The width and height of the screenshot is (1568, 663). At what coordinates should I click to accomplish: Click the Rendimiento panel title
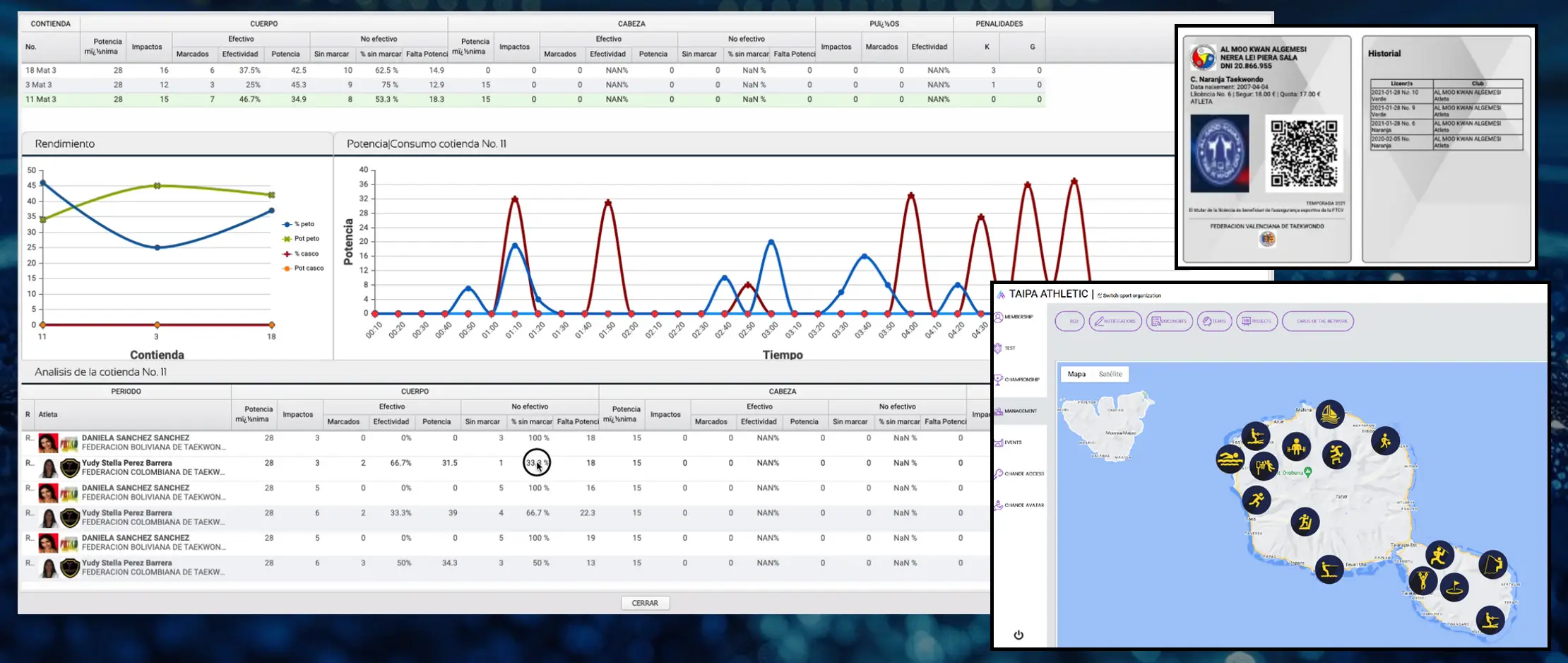click(x=65, y=143)
